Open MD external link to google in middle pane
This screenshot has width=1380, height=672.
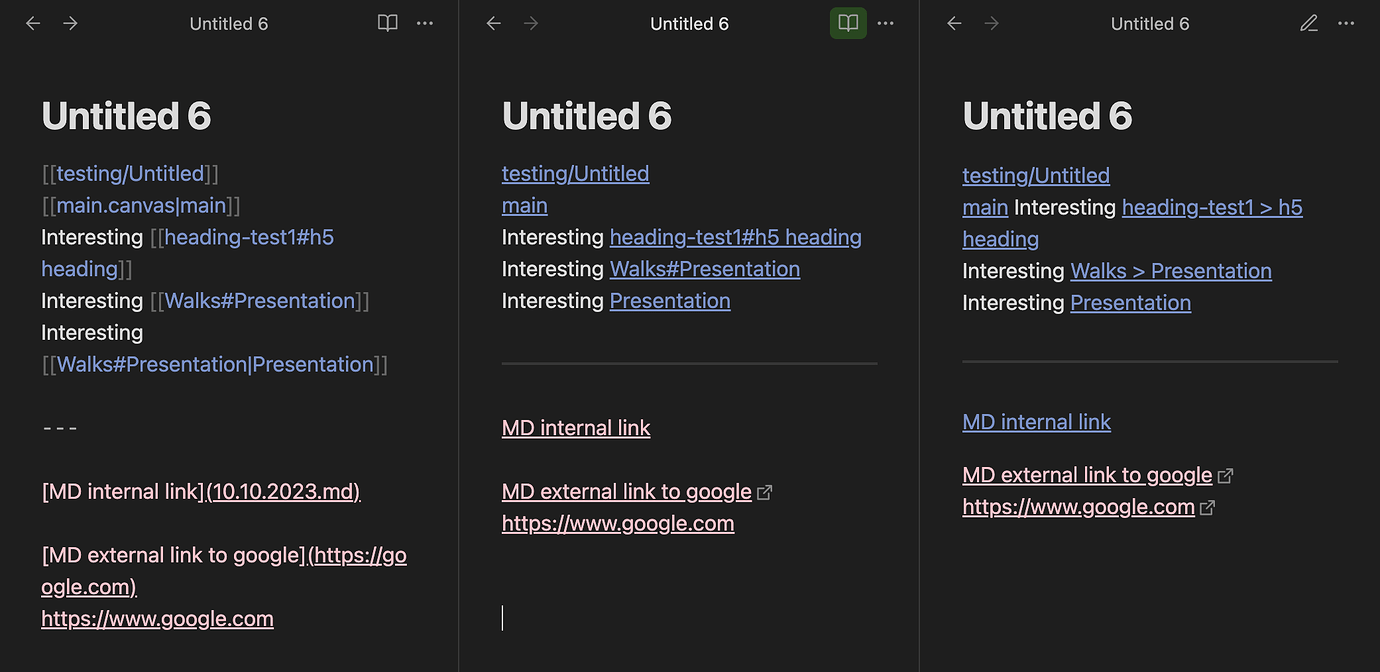(626, 491)
